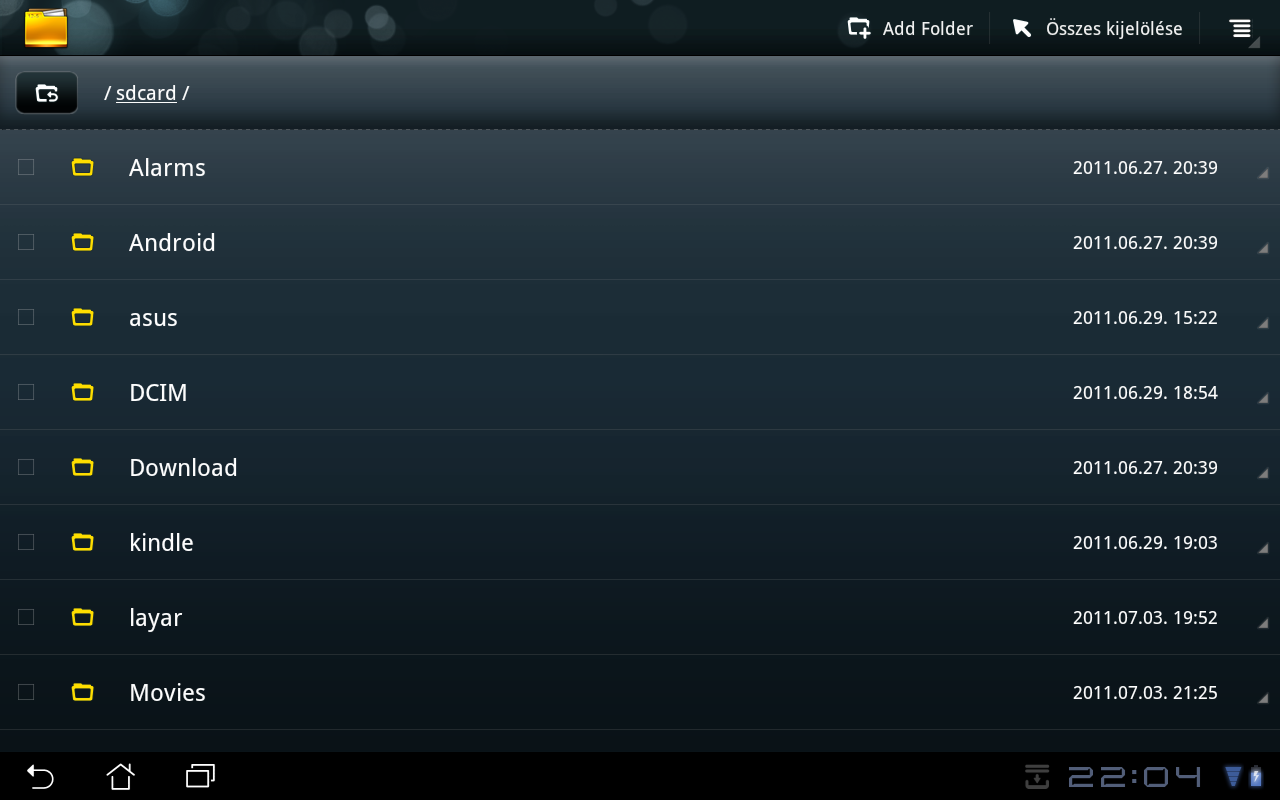Tap the File Manager app icon

click(x=46, y=28)
